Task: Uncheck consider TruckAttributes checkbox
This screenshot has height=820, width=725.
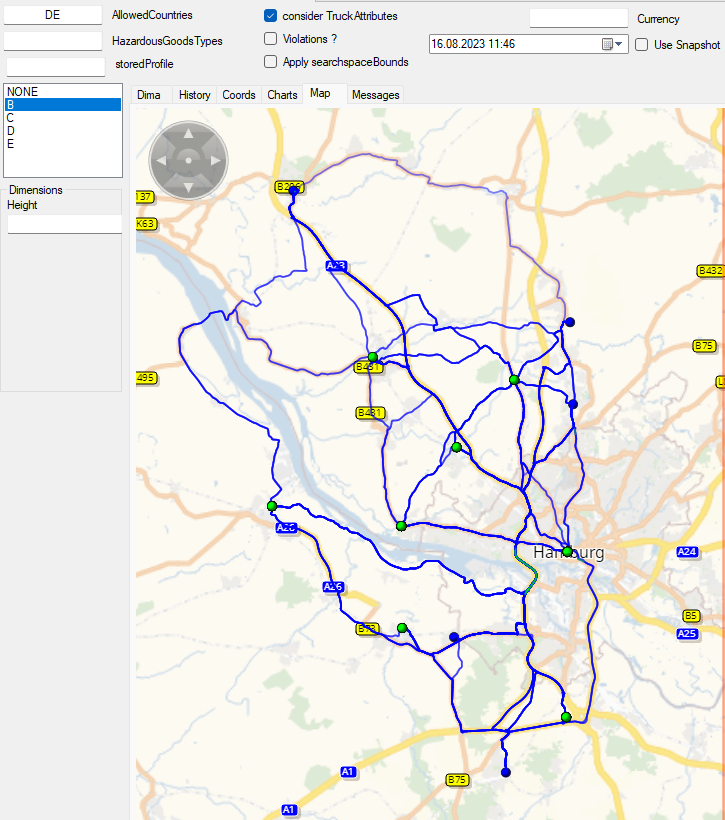Action: coord(271,16)
